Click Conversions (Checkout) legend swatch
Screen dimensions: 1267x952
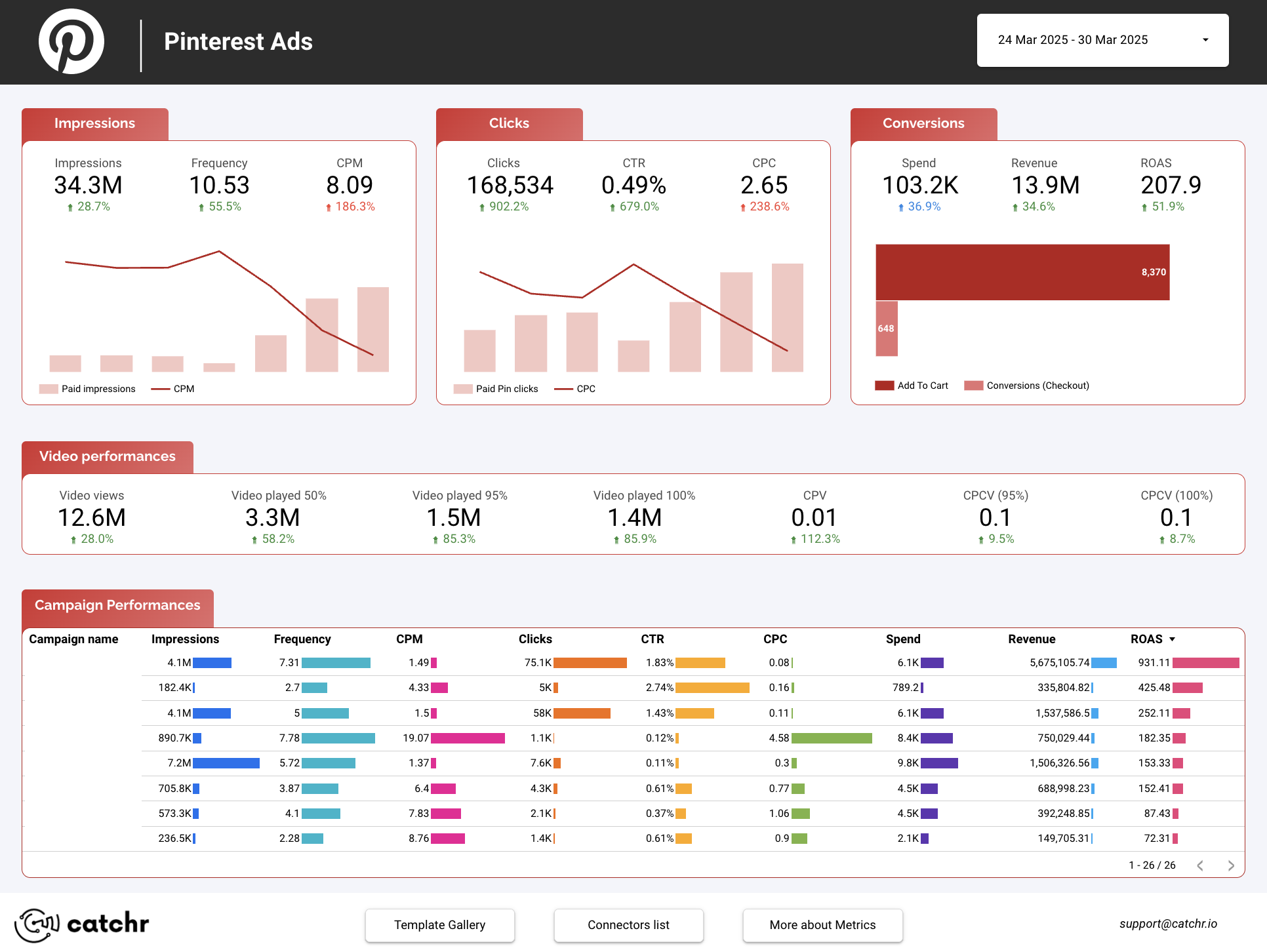tap(974, 386)
